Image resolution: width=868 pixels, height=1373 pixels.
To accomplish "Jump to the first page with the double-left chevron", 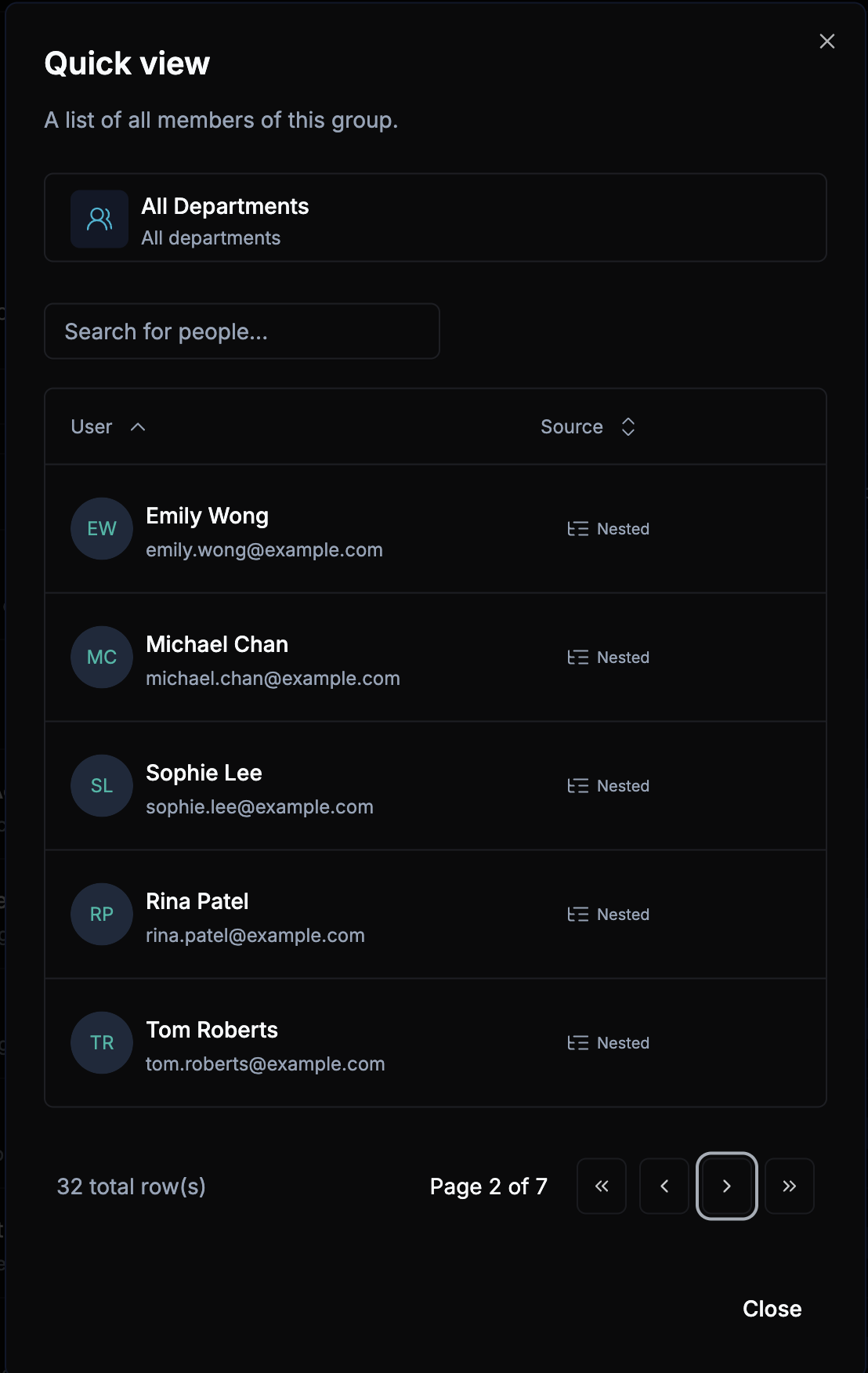I will click(x=602, y=1186).
